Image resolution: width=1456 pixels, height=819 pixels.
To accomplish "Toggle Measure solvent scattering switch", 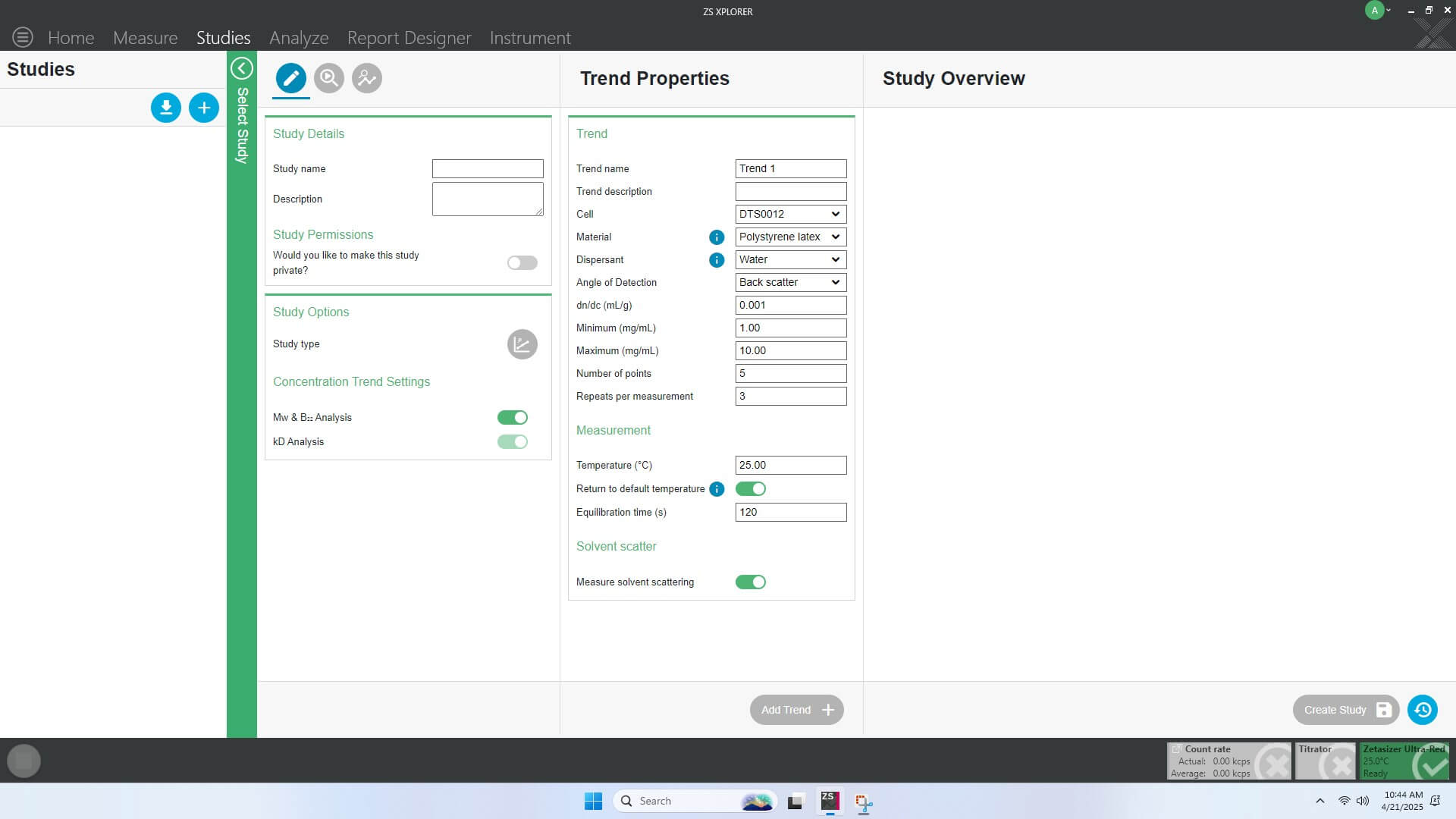I will [751, 582].
